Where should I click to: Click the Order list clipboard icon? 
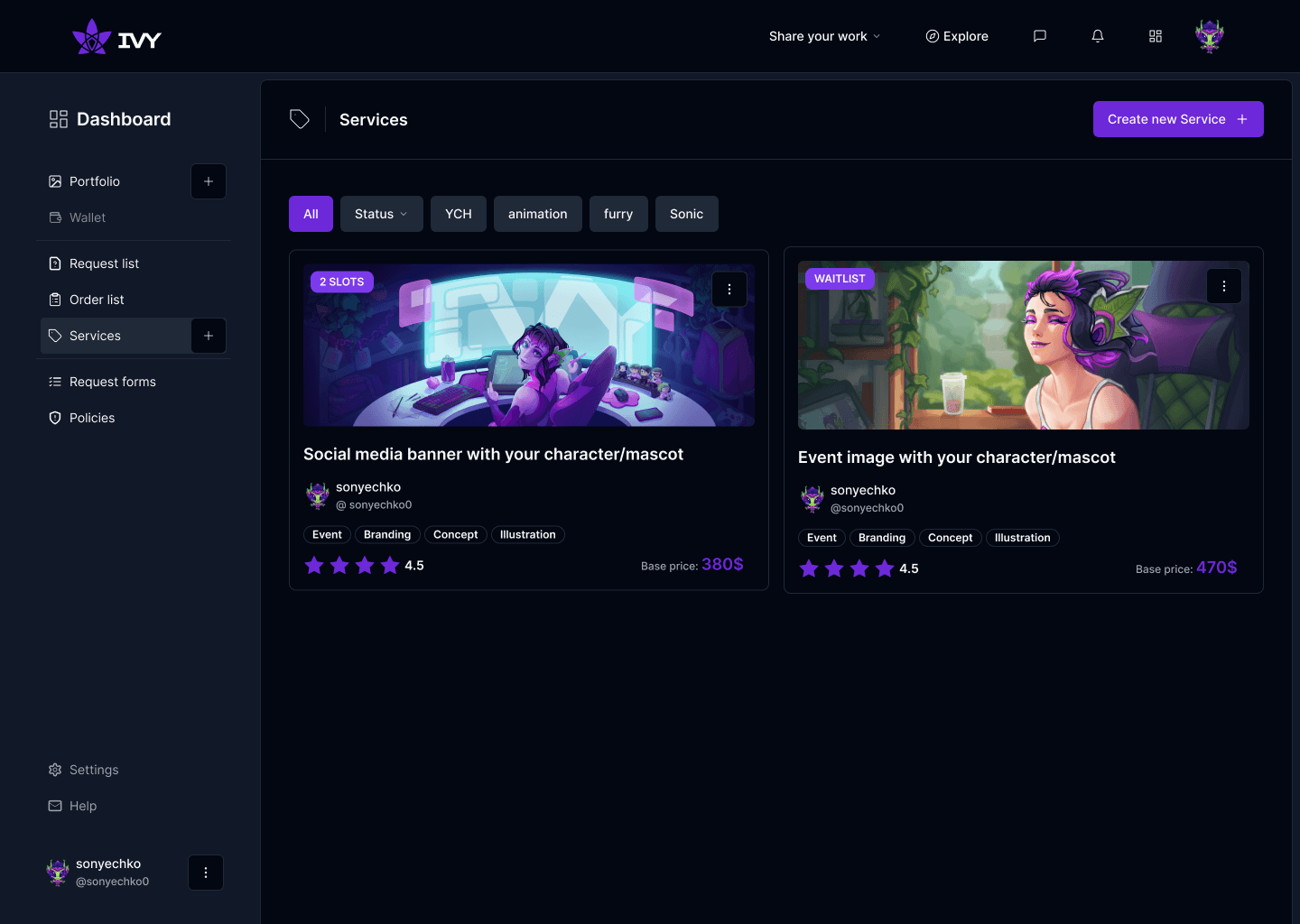55,300
